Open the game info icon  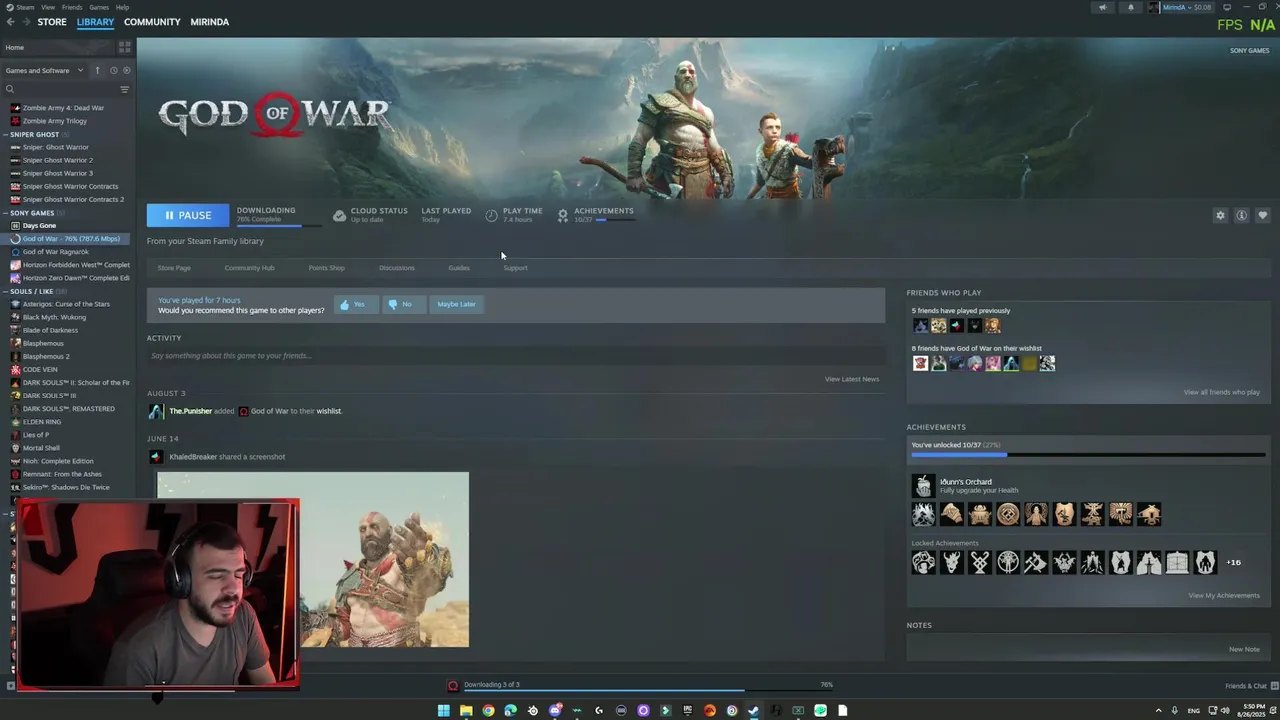[x=1241, y=215]
